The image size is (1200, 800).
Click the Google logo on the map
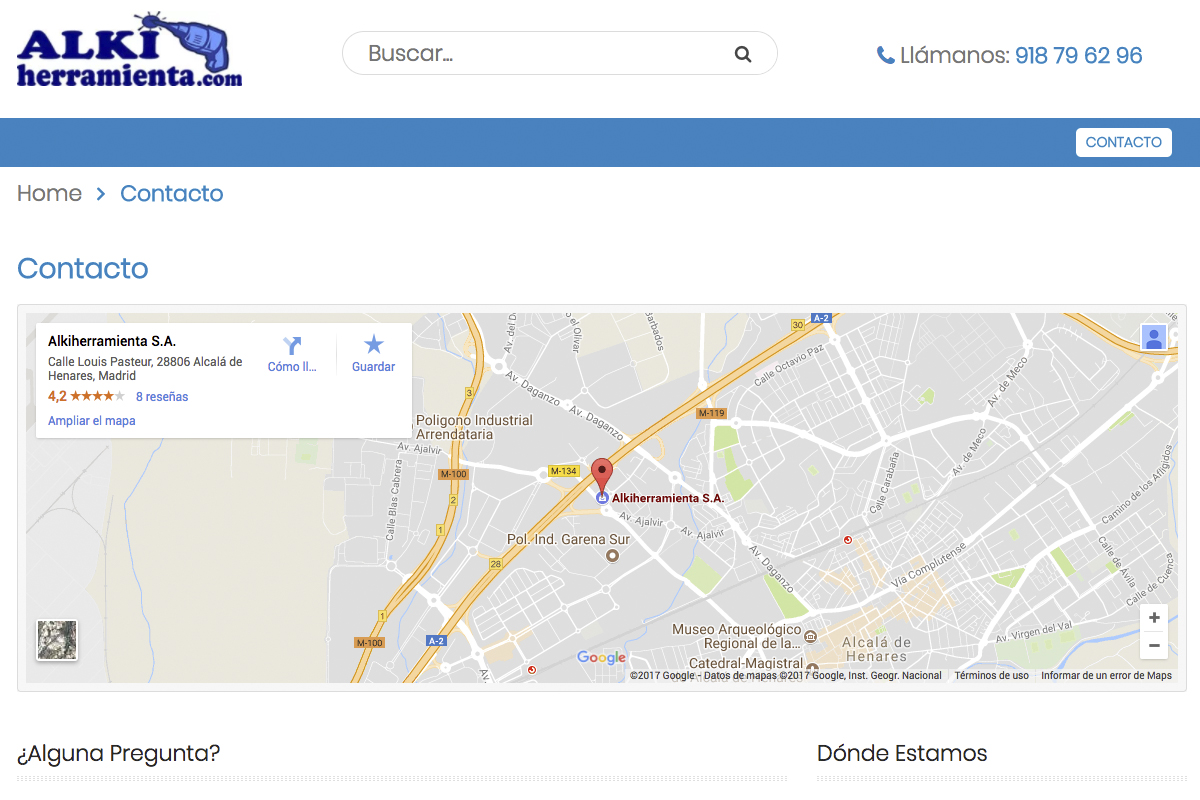click(x=602, y=658)
